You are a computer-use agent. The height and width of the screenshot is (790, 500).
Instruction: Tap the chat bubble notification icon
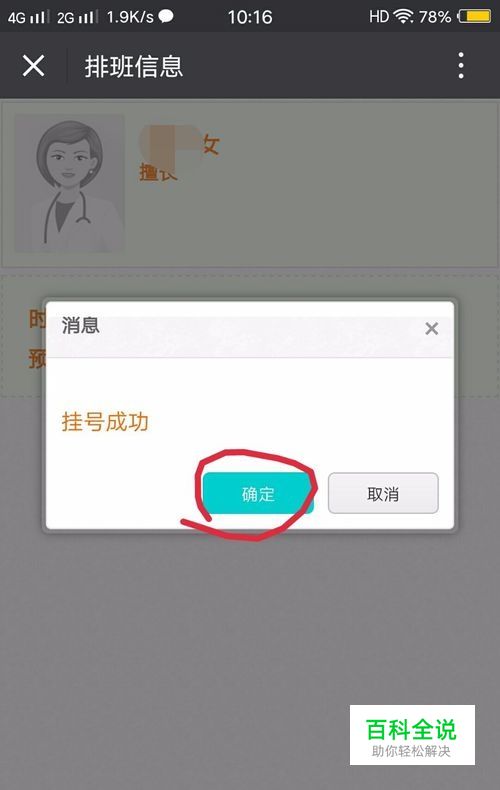pos(166,17)
